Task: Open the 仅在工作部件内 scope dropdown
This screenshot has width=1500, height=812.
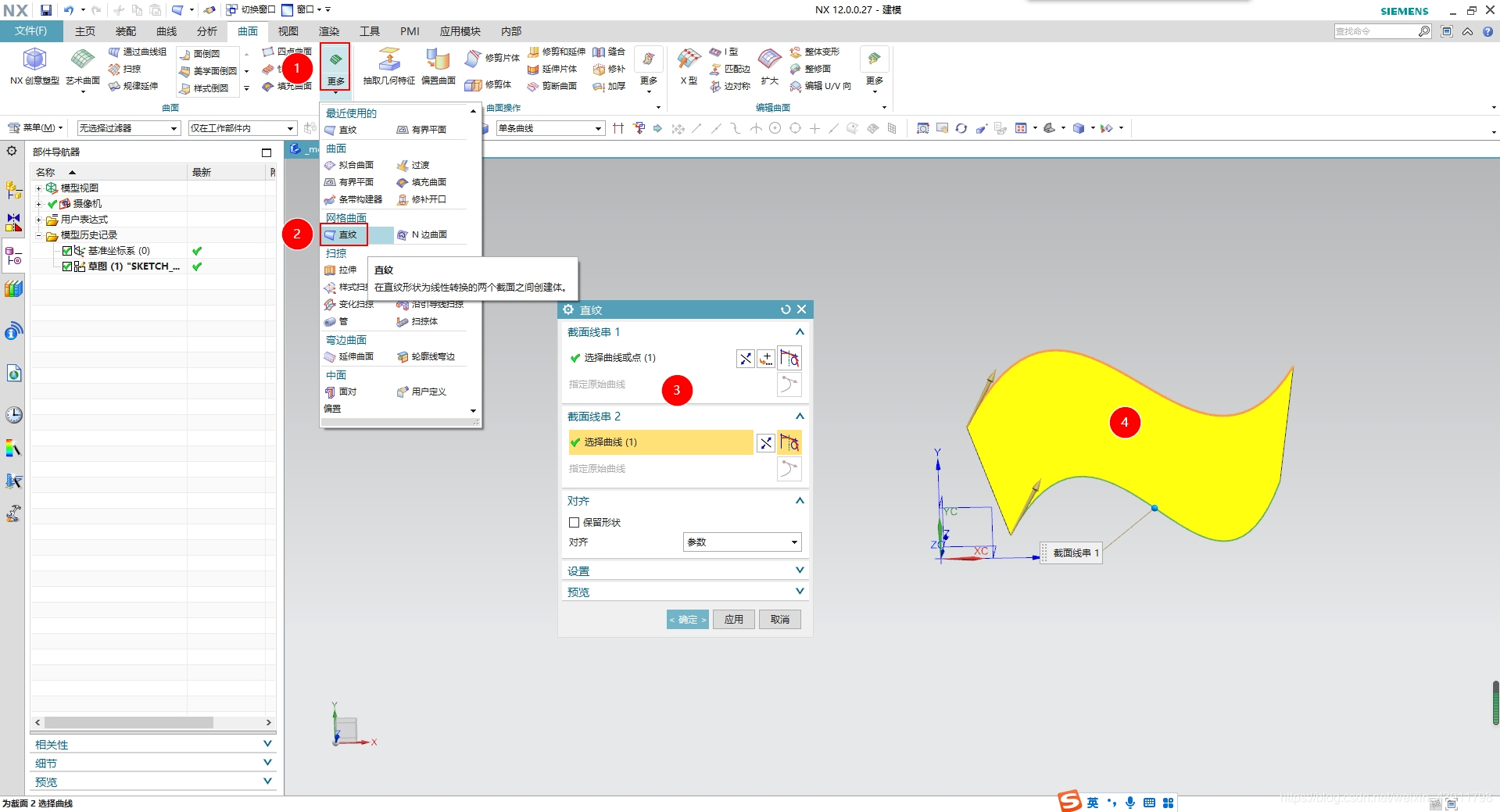Action: (243, 128)
